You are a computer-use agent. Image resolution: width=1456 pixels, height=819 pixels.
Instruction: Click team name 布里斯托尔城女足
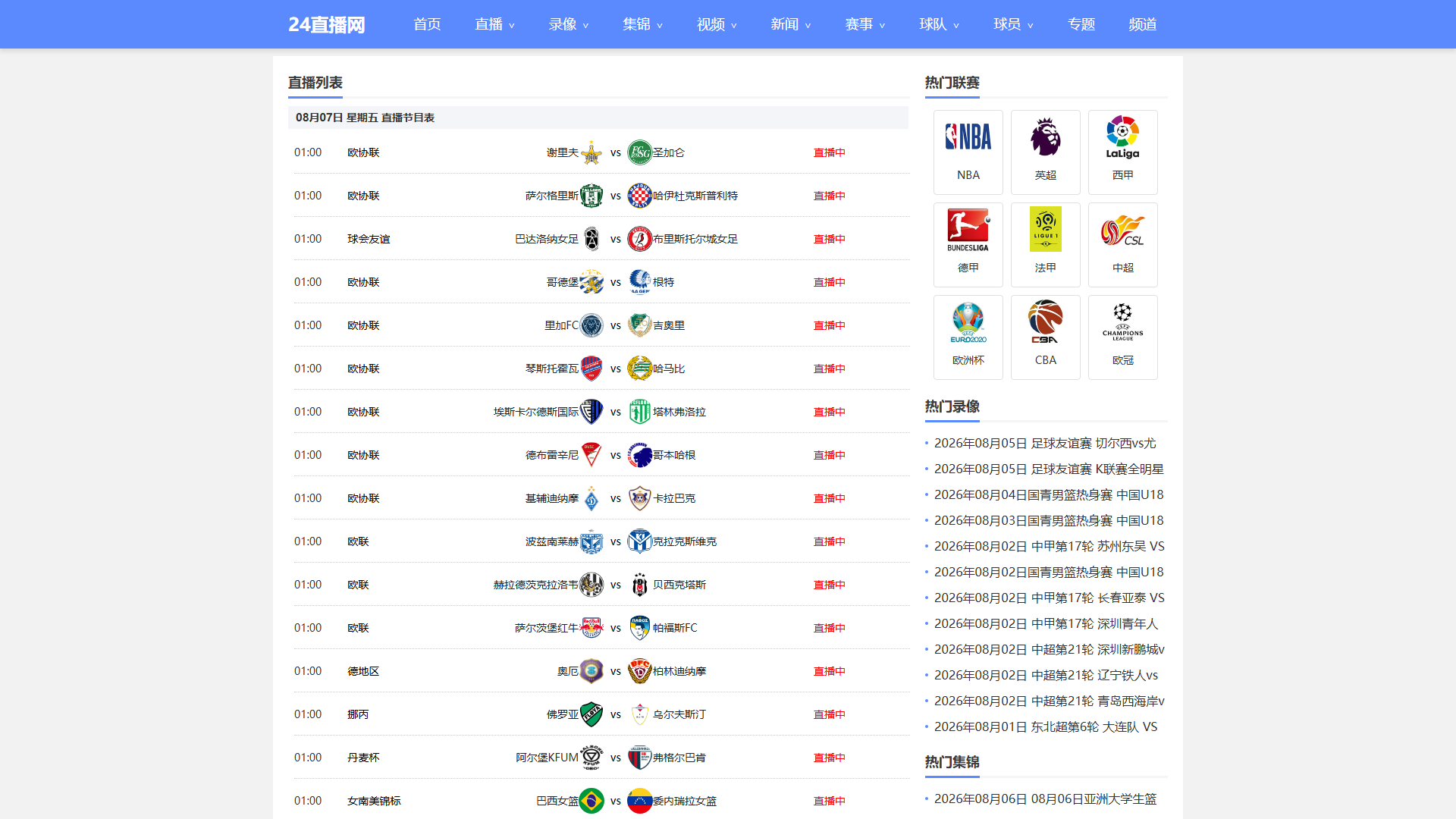coord(695,239)
